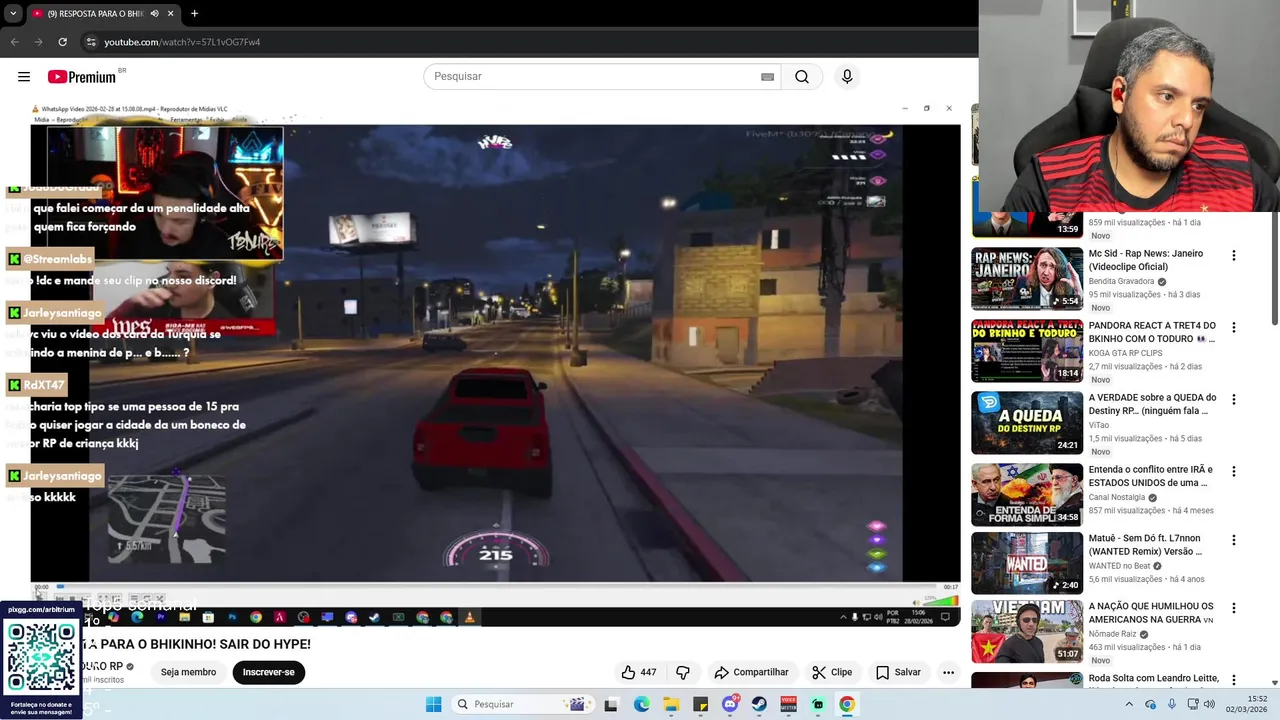Click the YouTube search magnifier button
Viewport: 1280px width, 720px height.
802,77
